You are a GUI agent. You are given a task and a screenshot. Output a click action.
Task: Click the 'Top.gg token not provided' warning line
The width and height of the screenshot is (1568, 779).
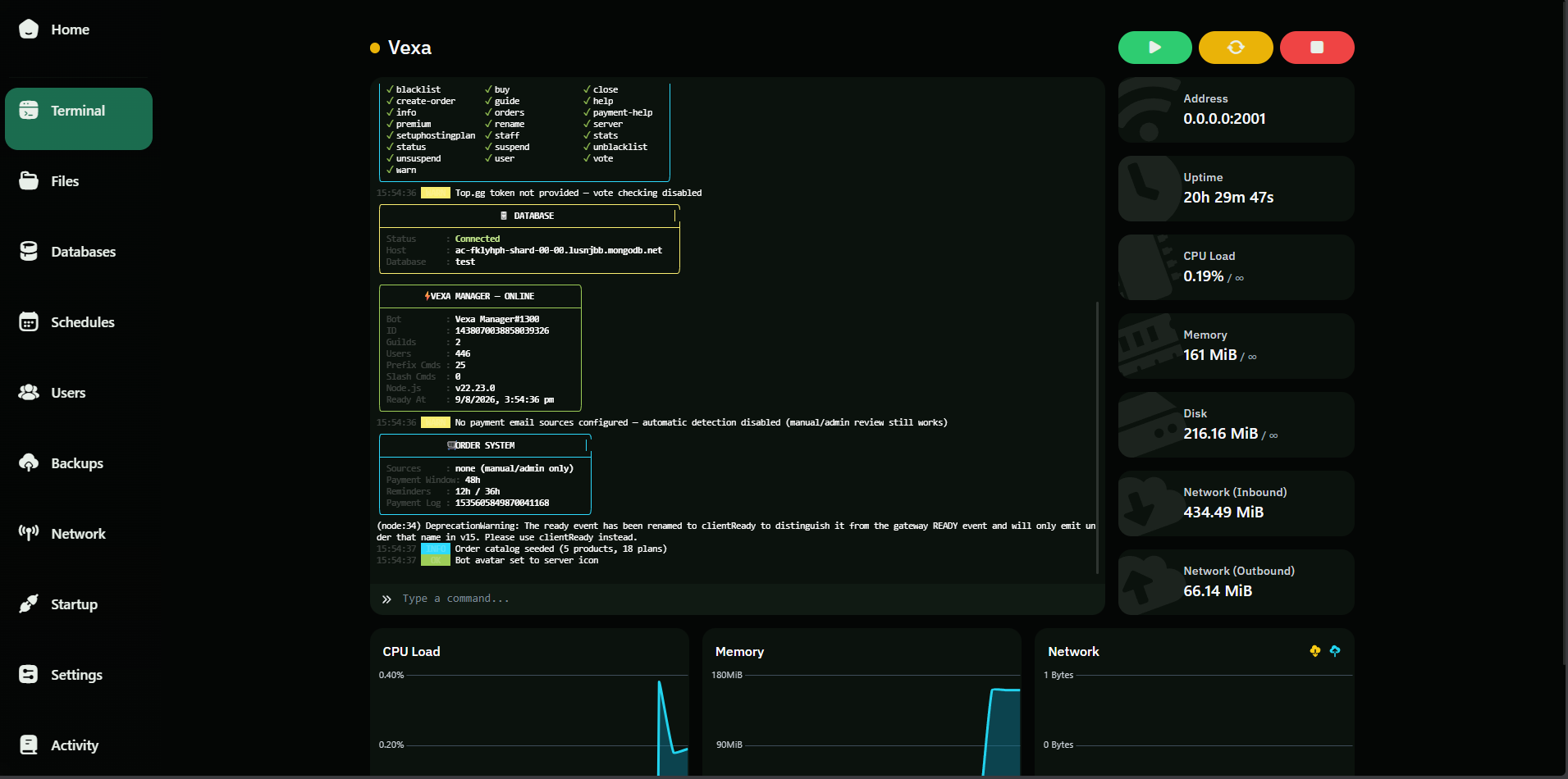(x=578, y=193)
